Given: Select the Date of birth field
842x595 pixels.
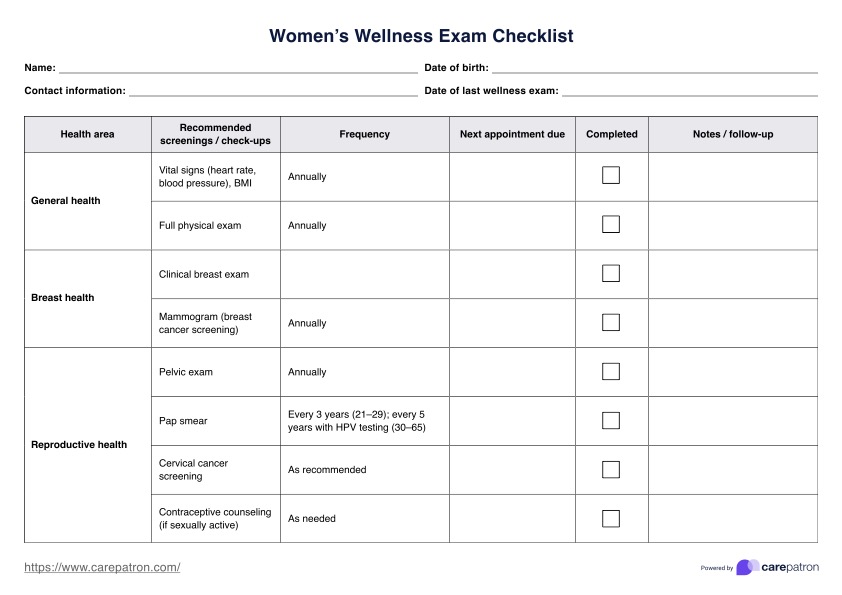Looking at the screenshot, I should (654, 68).
